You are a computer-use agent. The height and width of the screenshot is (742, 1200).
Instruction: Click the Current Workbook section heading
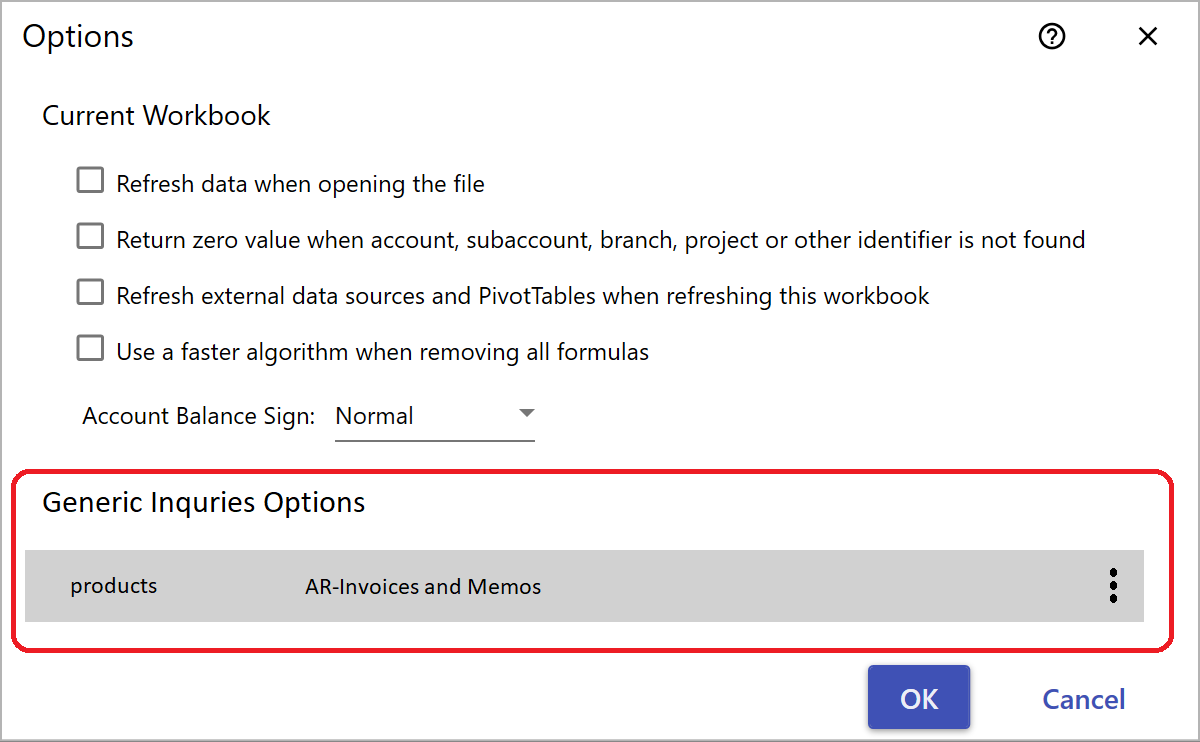156,116
